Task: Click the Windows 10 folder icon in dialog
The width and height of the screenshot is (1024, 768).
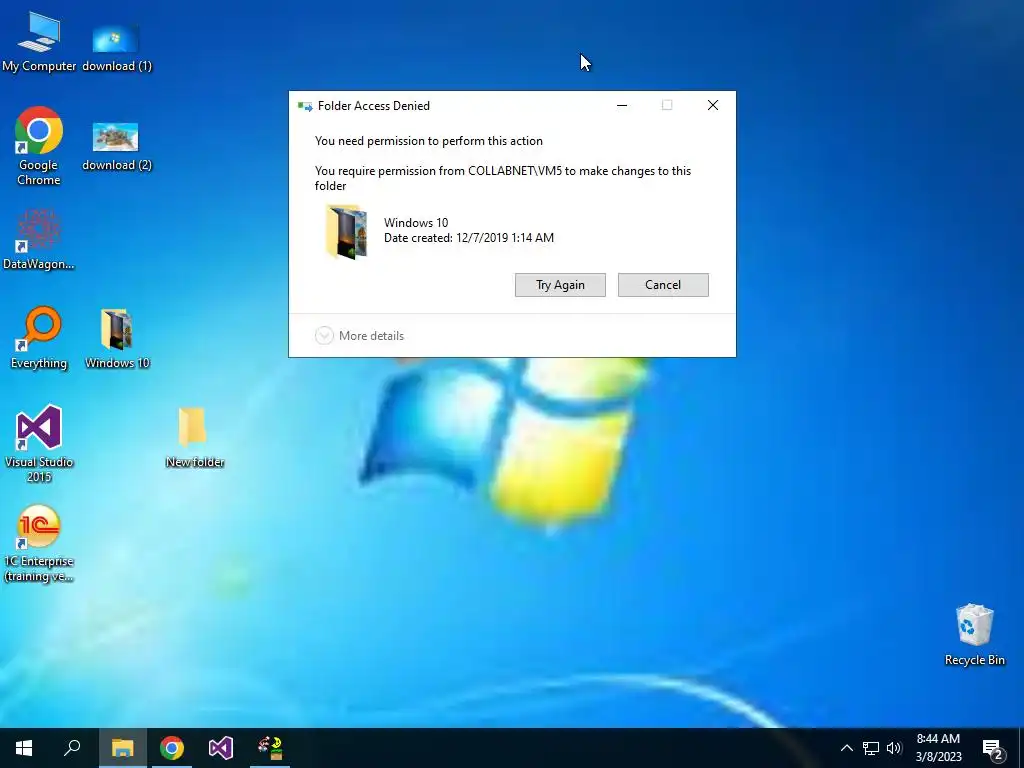Action: (x=346, y=232)
